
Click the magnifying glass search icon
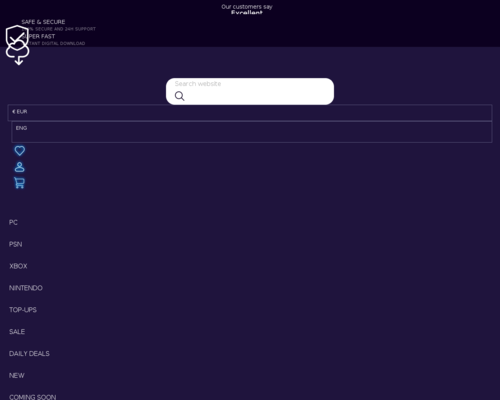tap(179, 96)
